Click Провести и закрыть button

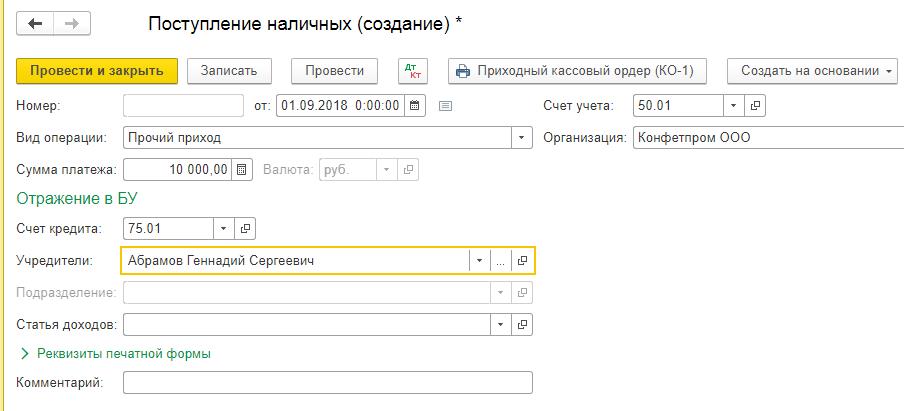[x=97, y=71]
